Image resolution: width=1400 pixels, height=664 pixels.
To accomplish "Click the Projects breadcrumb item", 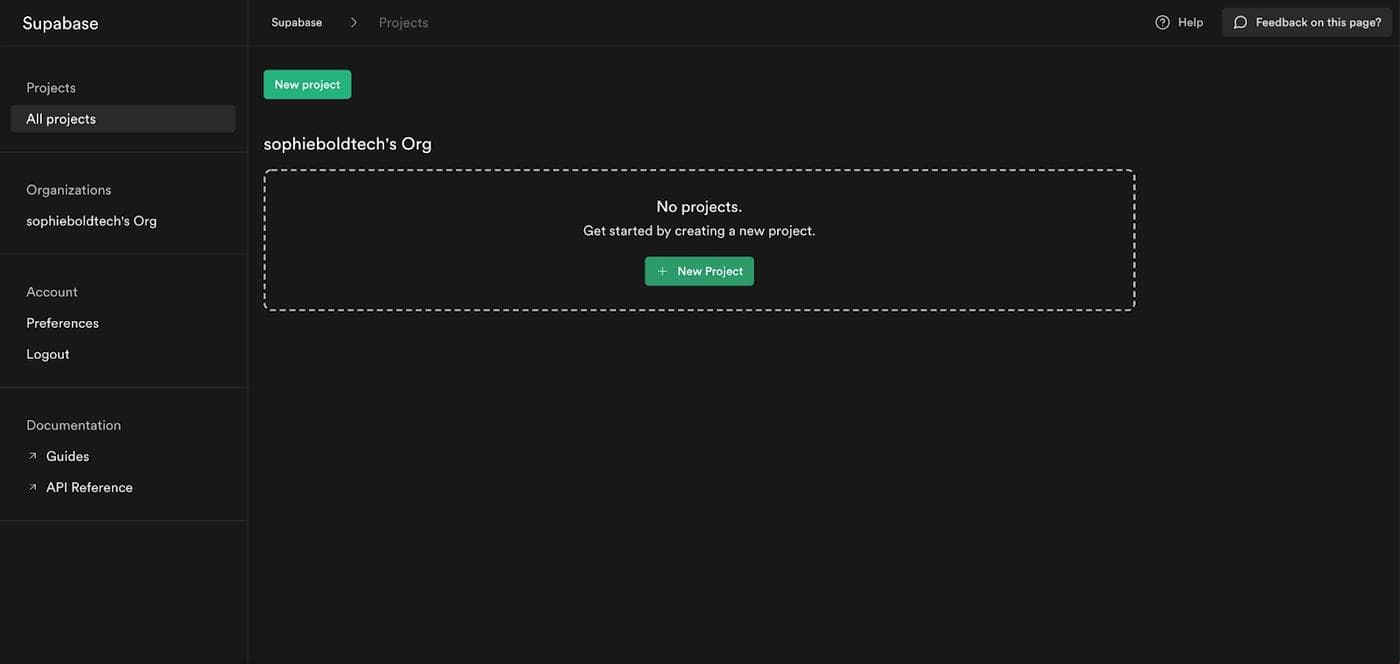I will 403,22.
